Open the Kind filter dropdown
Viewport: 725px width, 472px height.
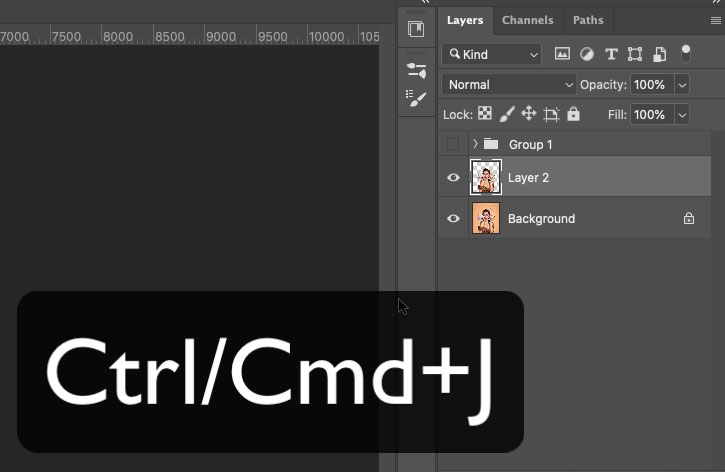click(x=492, y=55)
